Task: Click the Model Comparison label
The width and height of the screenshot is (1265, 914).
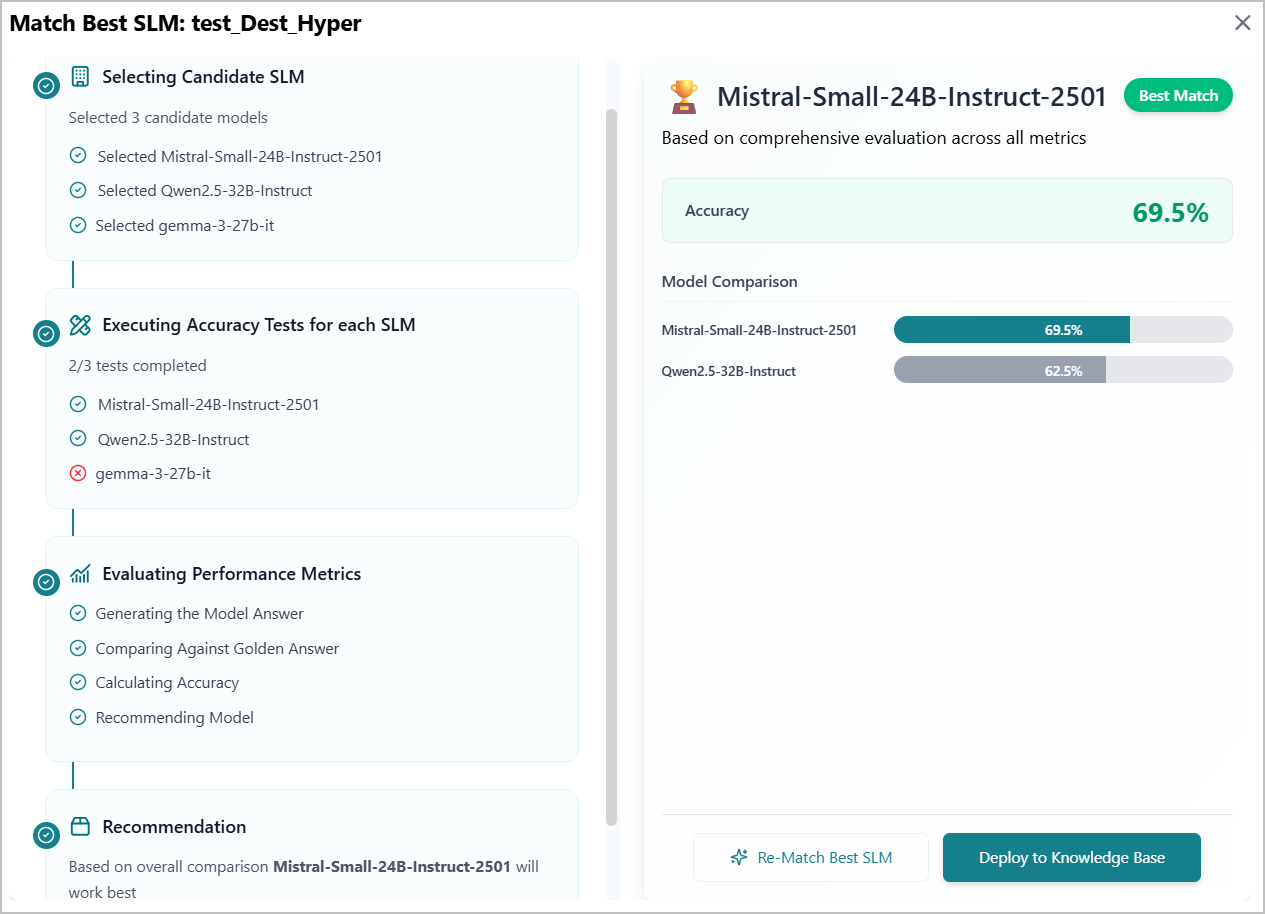Action: click(x=730, y=281)
